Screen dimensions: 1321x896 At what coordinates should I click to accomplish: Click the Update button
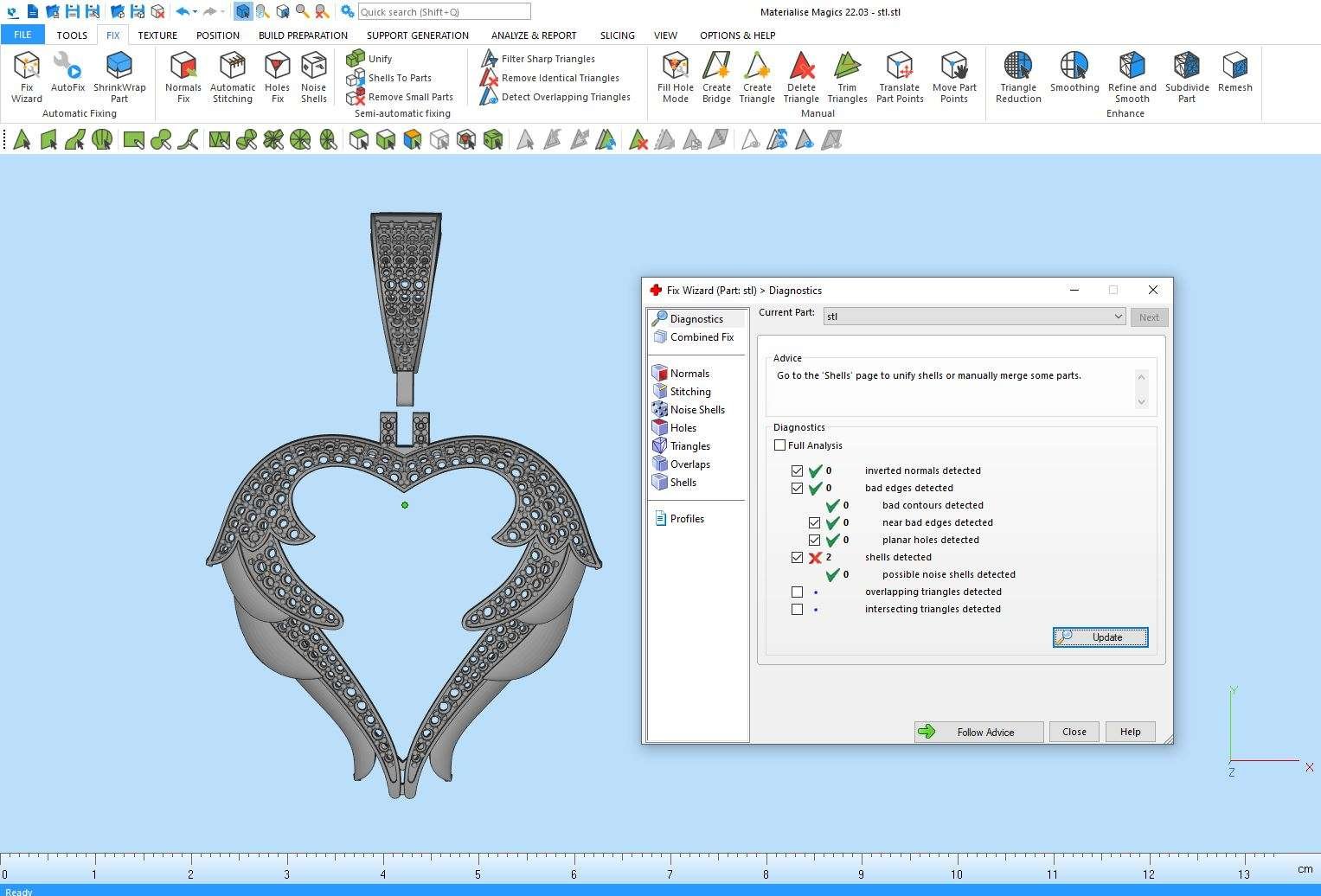click(1100, 637)
